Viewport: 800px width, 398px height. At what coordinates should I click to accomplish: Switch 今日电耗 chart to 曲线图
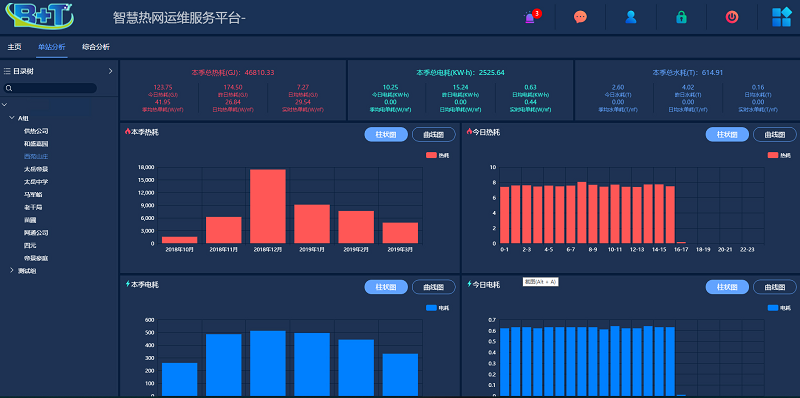[774, 287]
